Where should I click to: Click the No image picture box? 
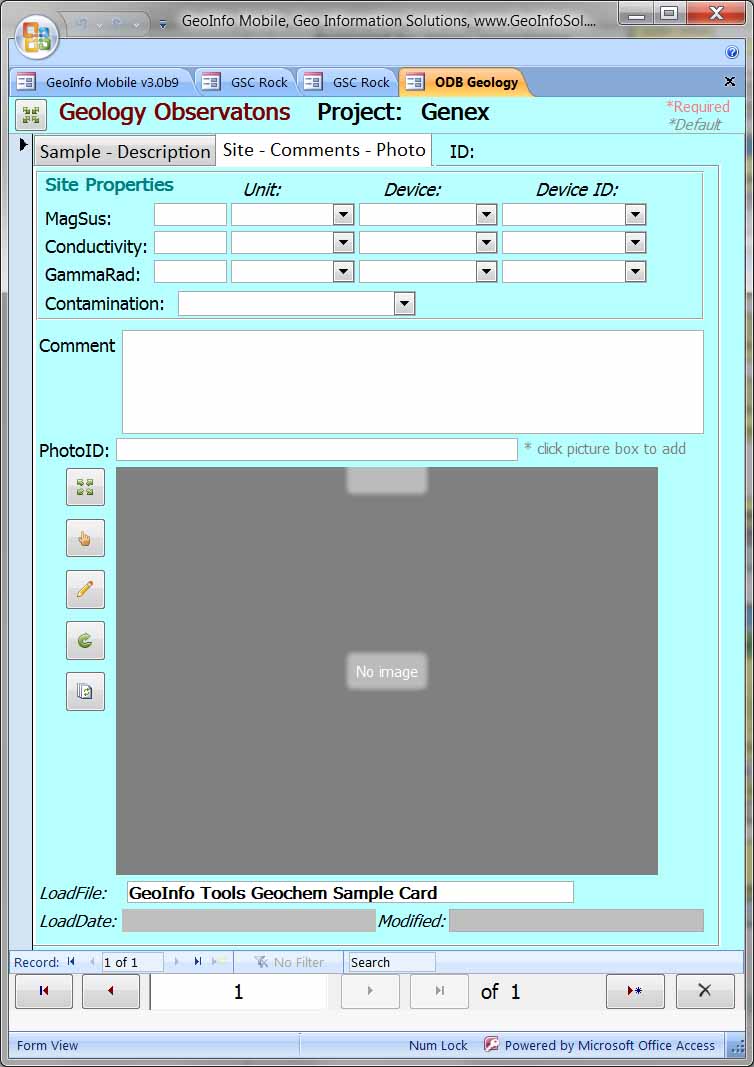tap(387, 671)
